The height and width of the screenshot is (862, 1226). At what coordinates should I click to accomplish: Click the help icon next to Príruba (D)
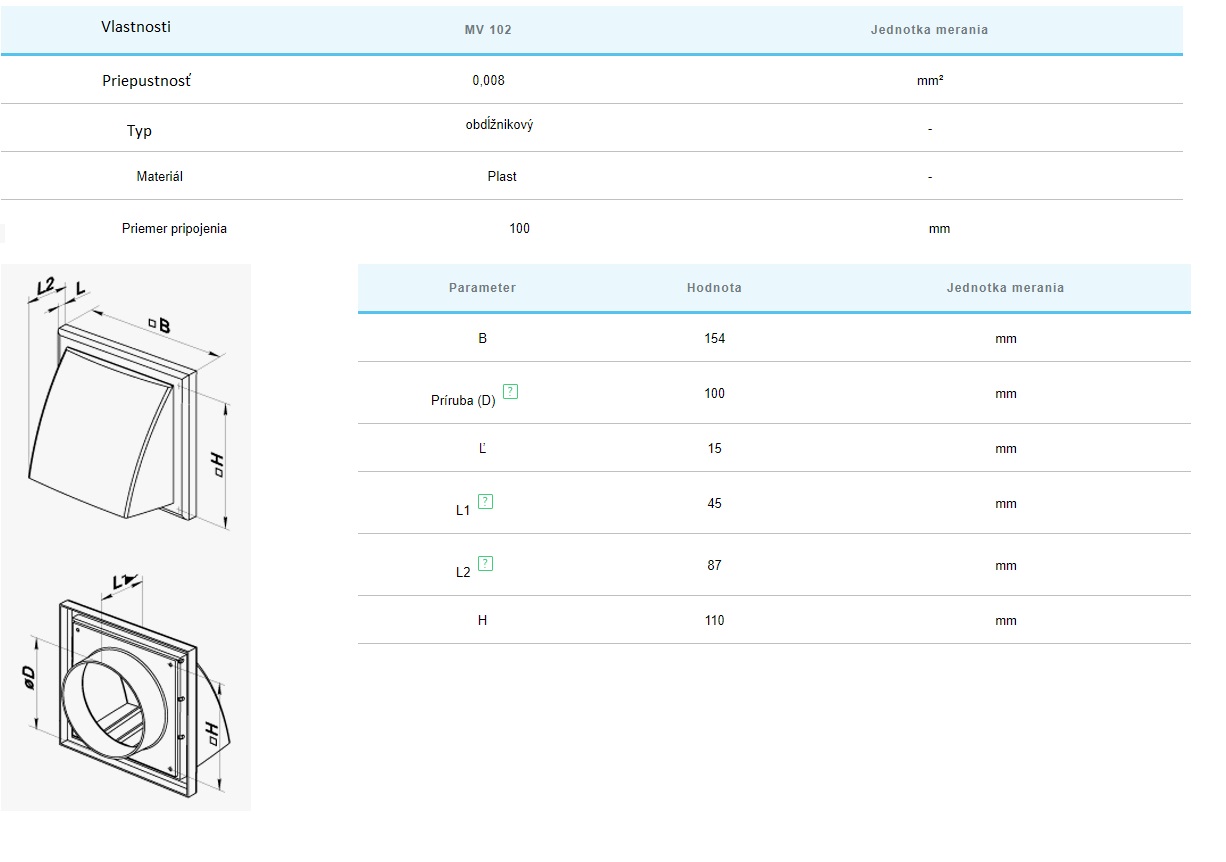(511, 391)
